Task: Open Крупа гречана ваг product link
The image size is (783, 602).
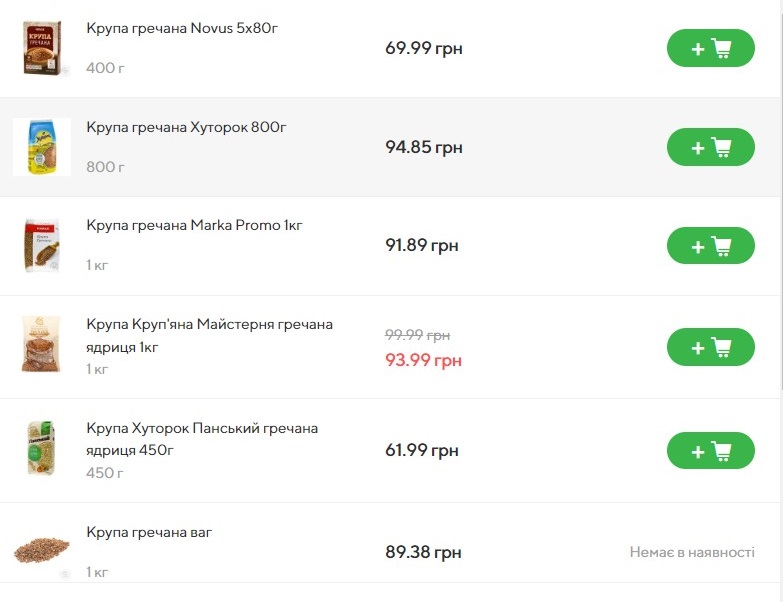Action: click(x=149, y=532)
